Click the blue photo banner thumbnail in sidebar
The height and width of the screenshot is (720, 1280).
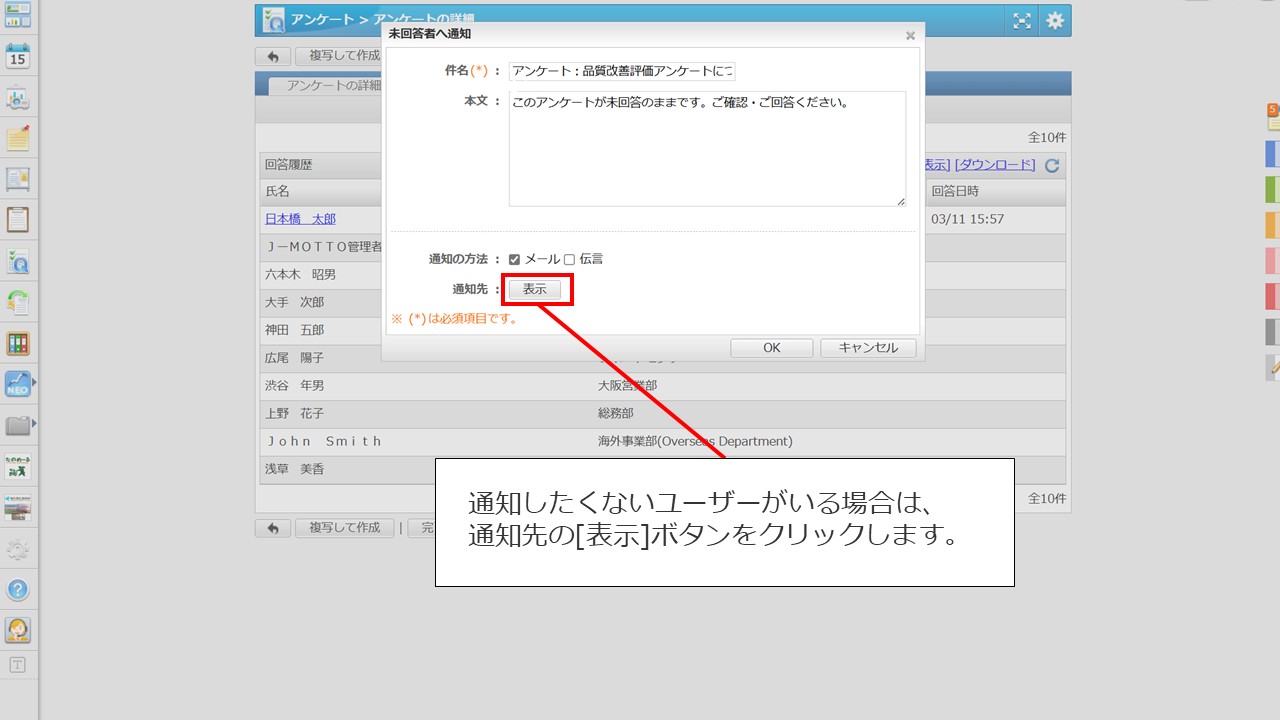(x=18, y=508)
